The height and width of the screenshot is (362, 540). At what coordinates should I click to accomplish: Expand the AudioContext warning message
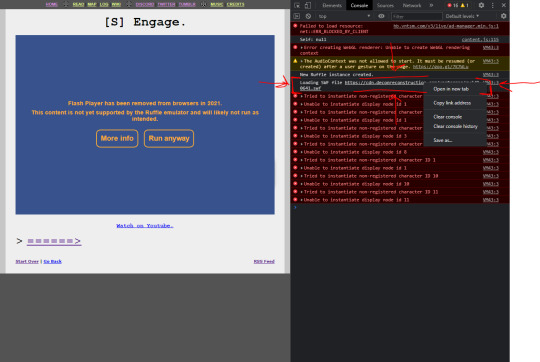point(302,61)
